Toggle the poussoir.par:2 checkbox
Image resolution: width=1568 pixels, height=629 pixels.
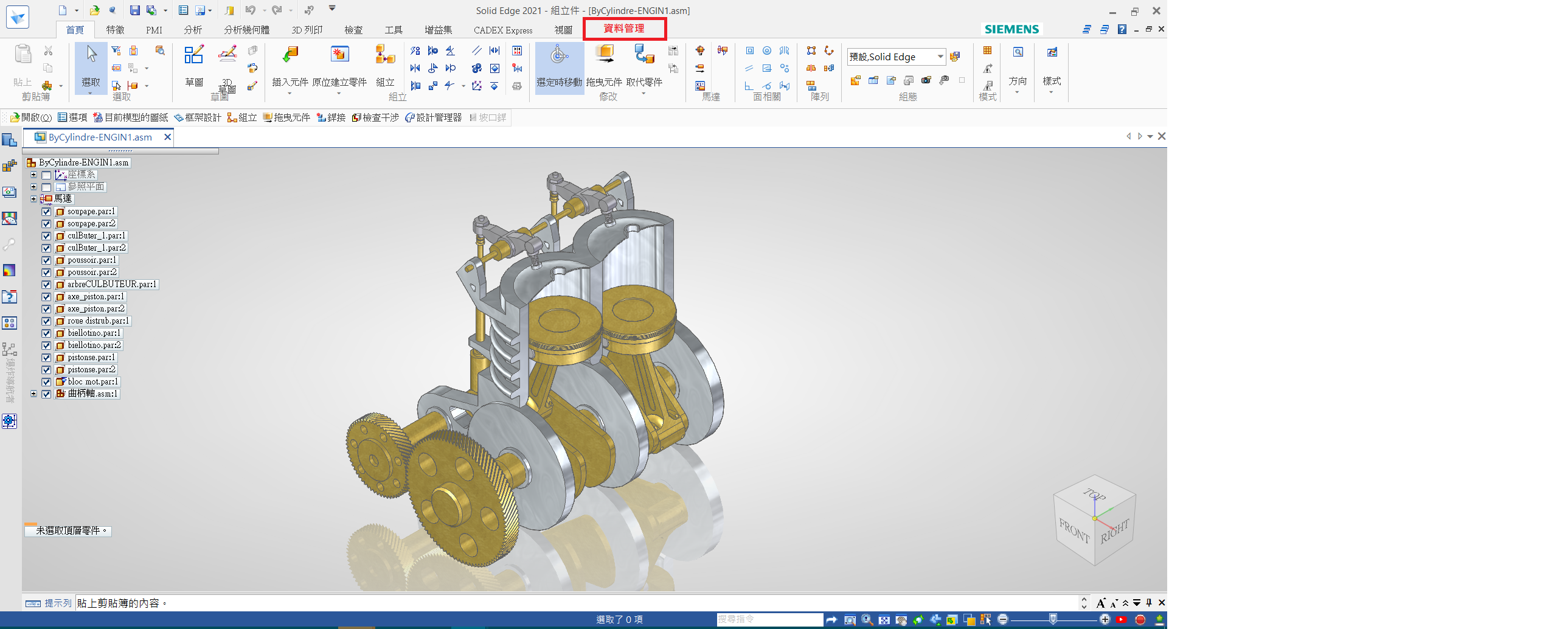pyautogui.click(x=46, y=273)
